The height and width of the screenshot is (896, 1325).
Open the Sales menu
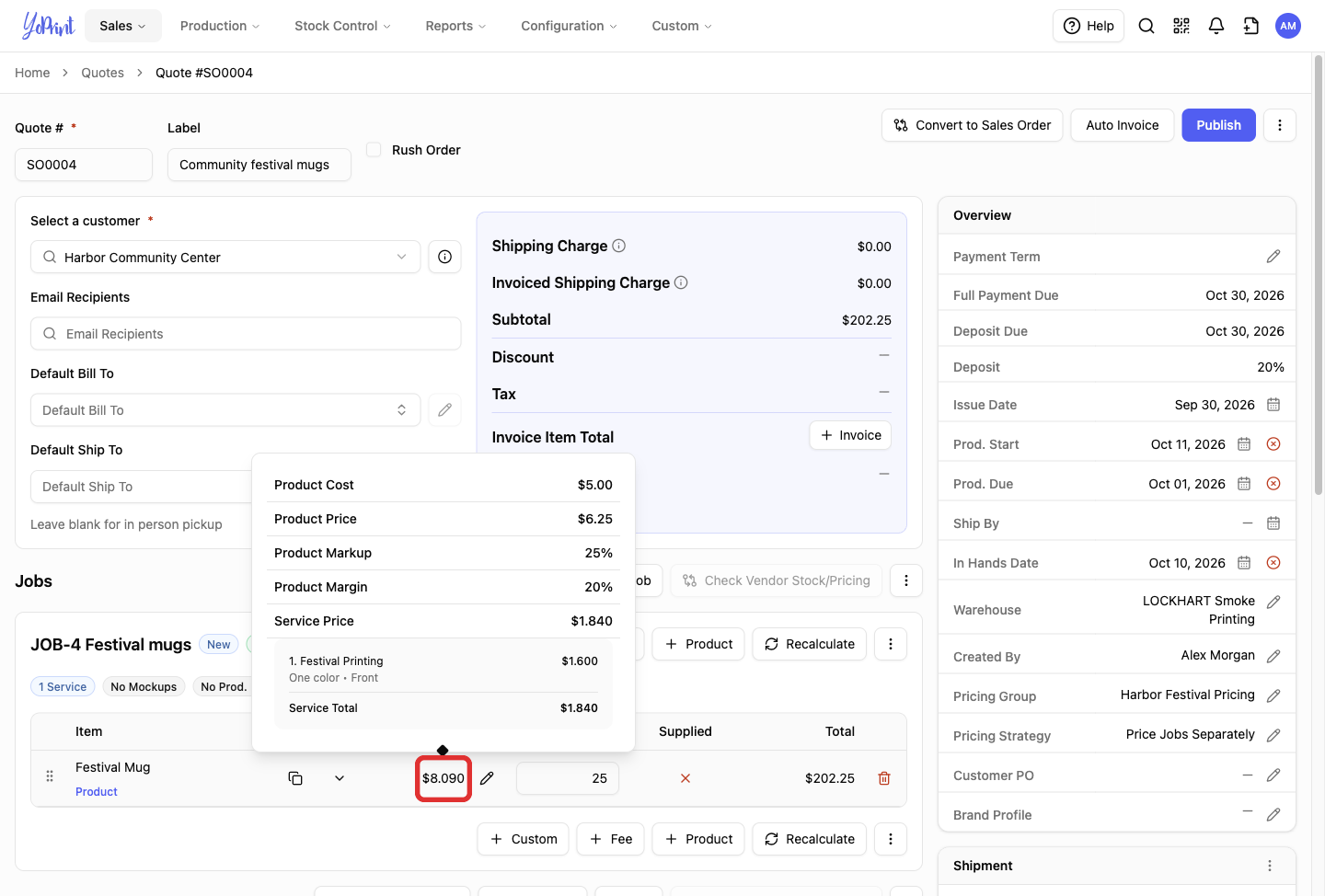123,26
